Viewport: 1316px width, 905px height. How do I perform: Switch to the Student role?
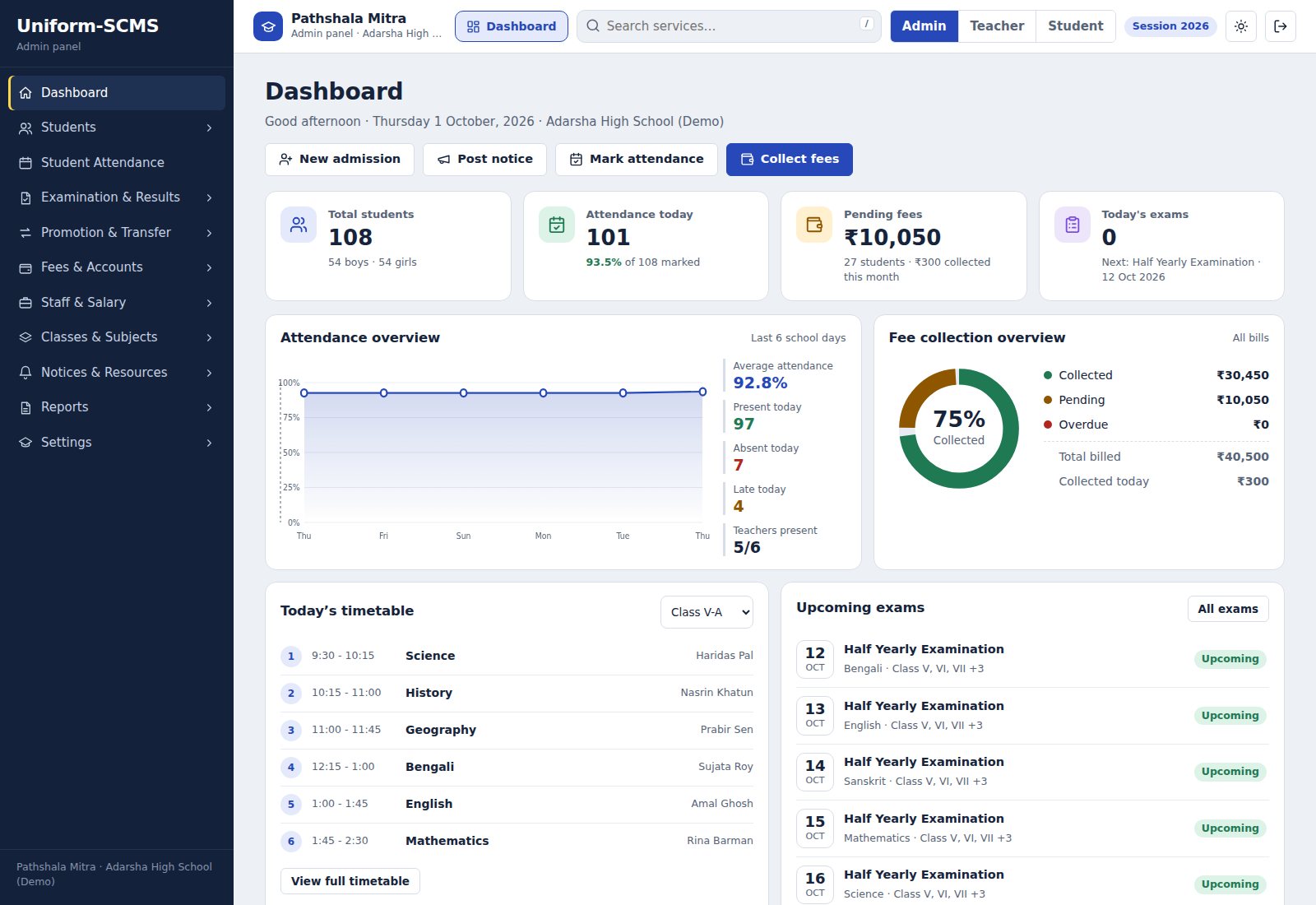[1076, 26]
